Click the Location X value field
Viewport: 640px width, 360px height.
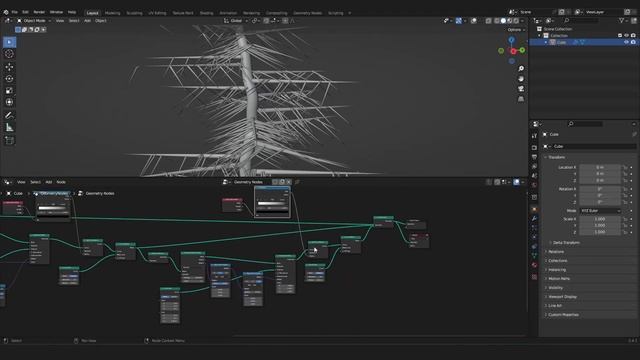click(600, 167)
